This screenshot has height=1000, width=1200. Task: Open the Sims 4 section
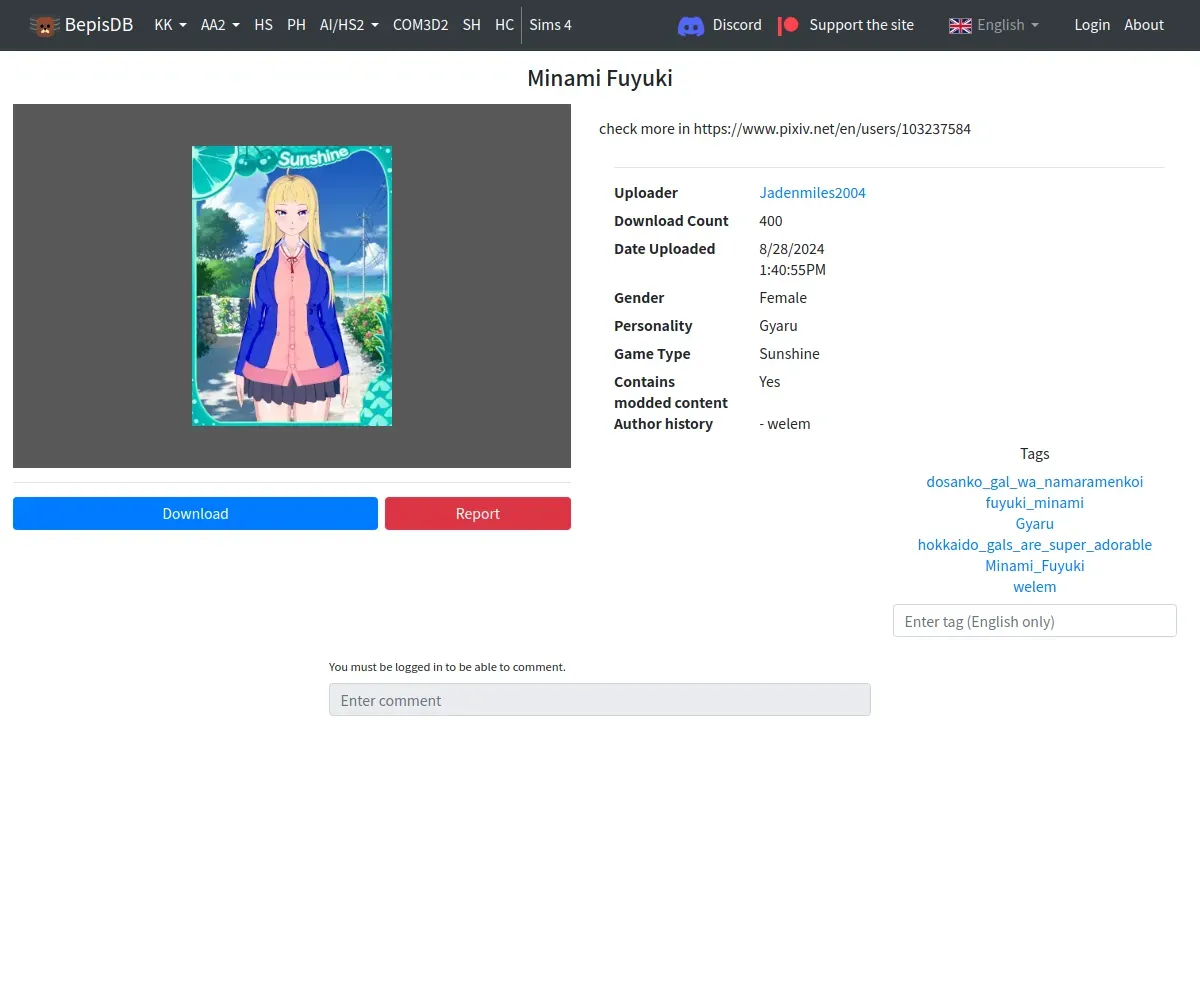point(551,25)
